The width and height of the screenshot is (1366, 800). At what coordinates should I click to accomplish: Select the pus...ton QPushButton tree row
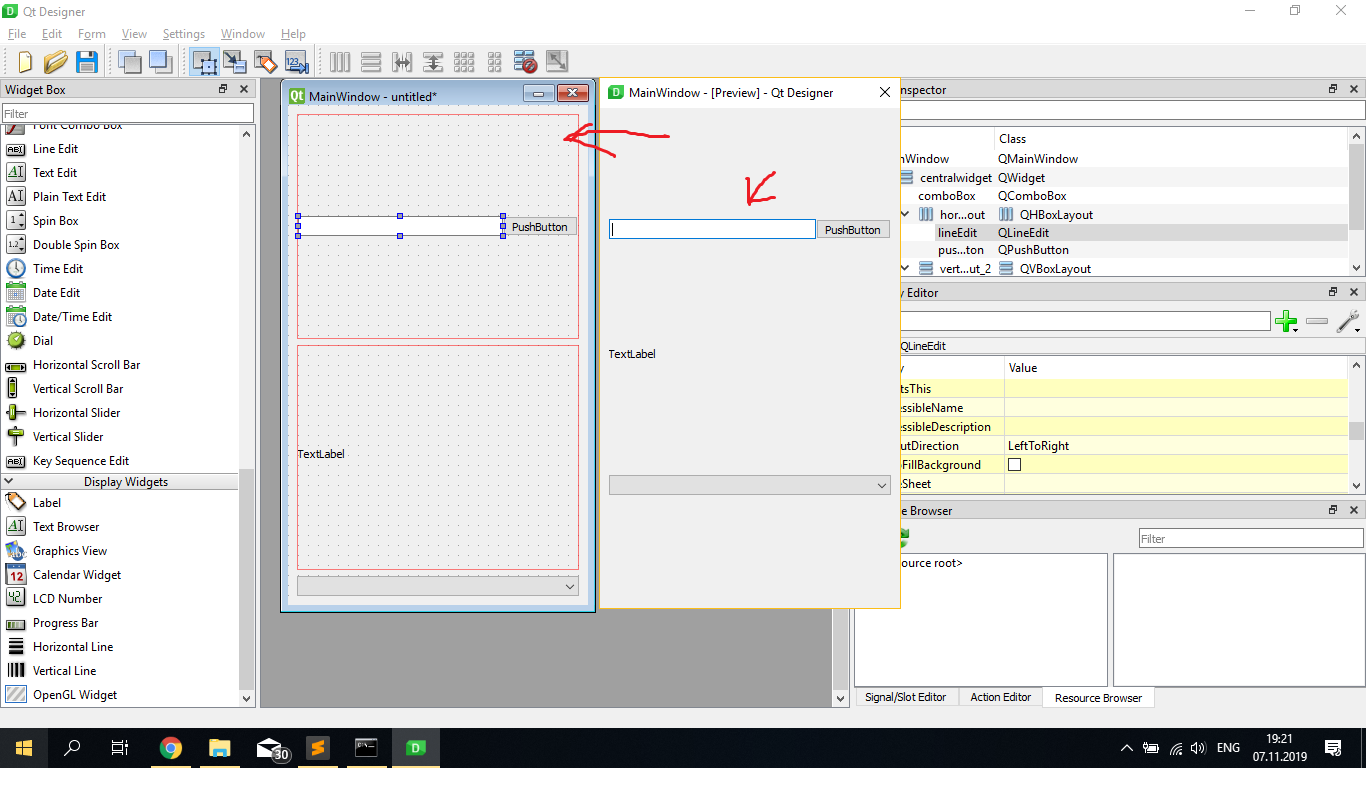pos(1123,250)
